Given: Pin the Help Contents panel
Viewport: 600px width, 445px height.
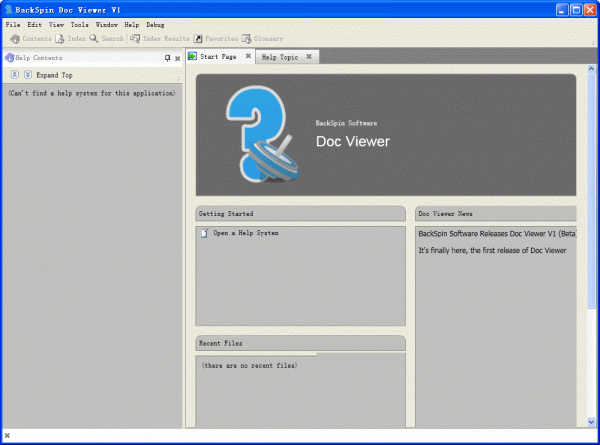Looking at the screenshot, I should click(x=167, y=58).
